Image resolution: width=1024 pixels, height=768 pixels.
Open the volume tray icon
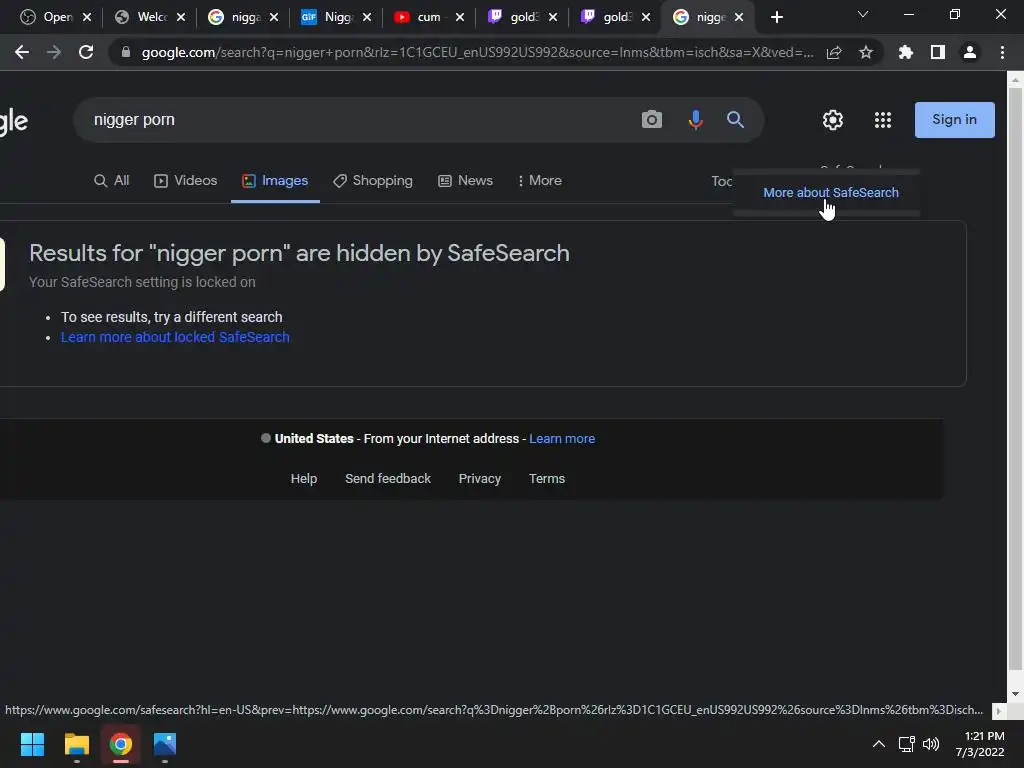click(x=931, y=744)
